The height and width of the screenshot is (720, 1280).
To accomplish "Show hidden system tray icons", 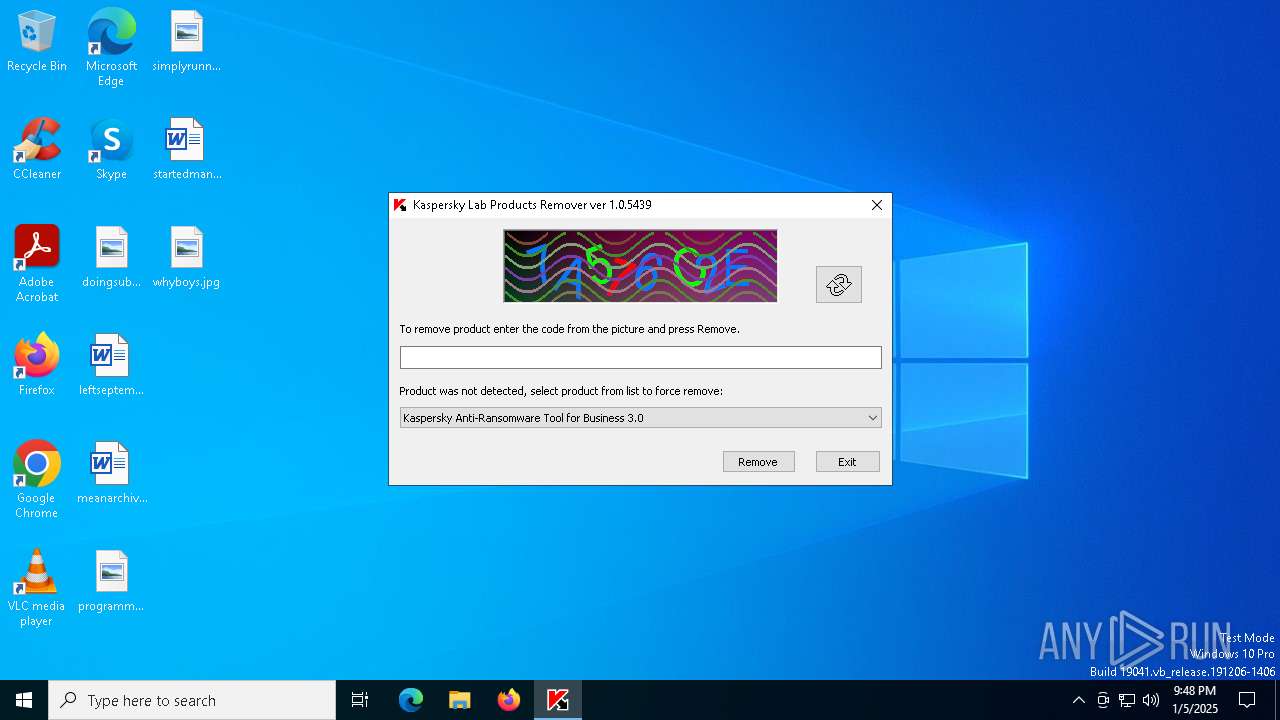I will 1078,700.
